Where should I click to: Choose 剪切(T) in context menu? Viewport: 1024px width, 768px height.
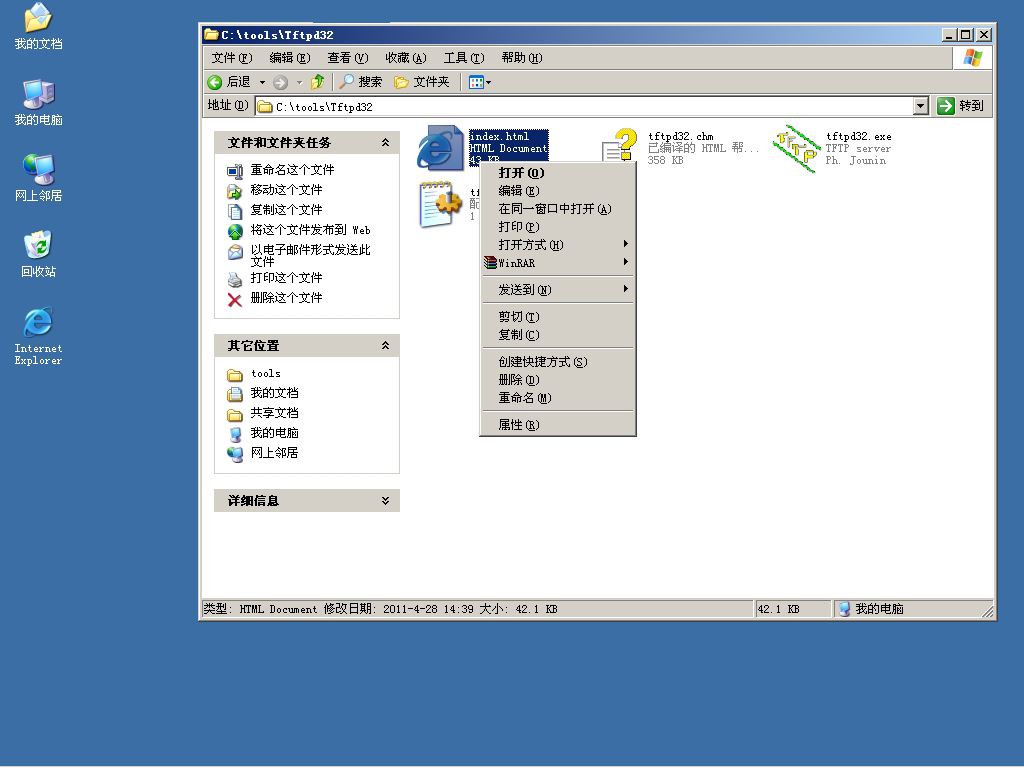click(x=558, y=317)
